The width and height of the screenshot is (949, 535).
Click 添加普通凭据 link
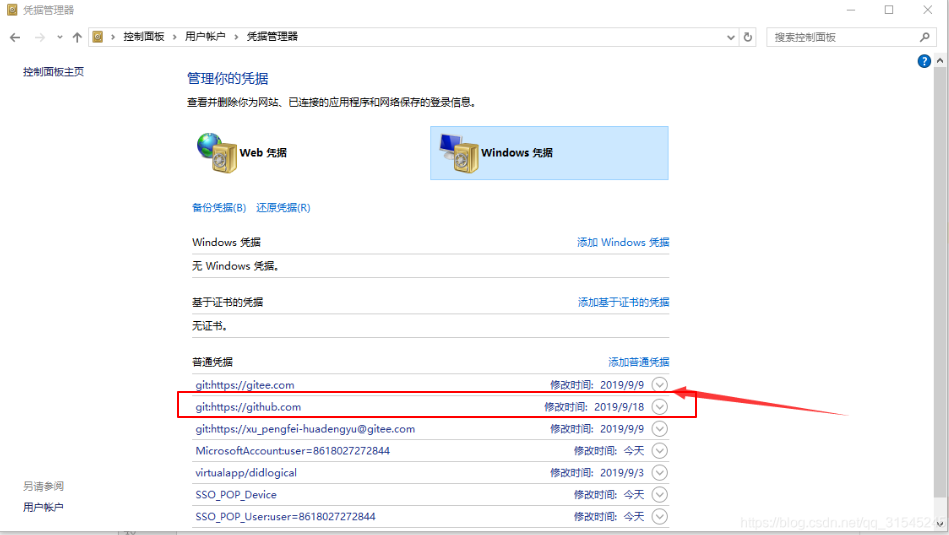click(639, 362)
